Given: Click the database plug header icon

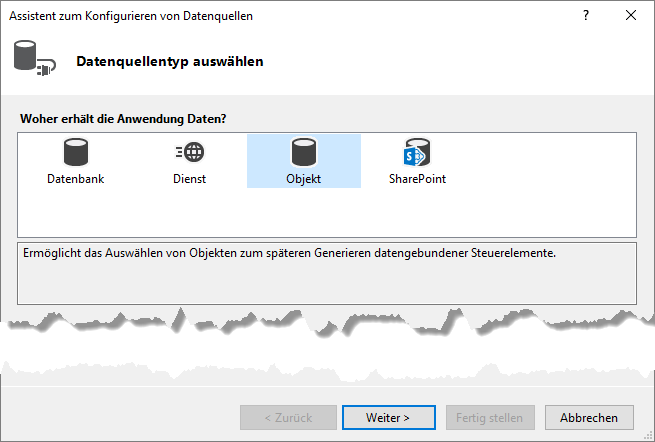Looking at the screenshot, I should (34, 58).
